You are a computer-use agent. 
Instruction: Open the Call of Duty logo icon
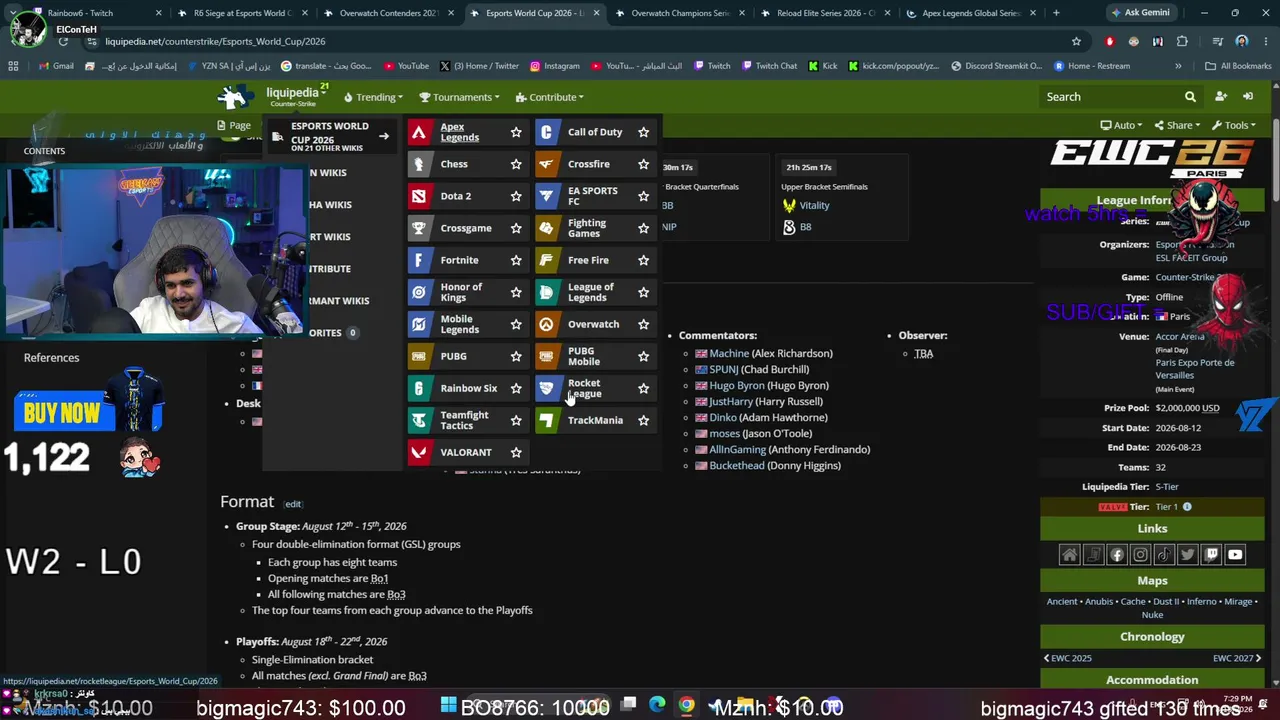(546, 132)
